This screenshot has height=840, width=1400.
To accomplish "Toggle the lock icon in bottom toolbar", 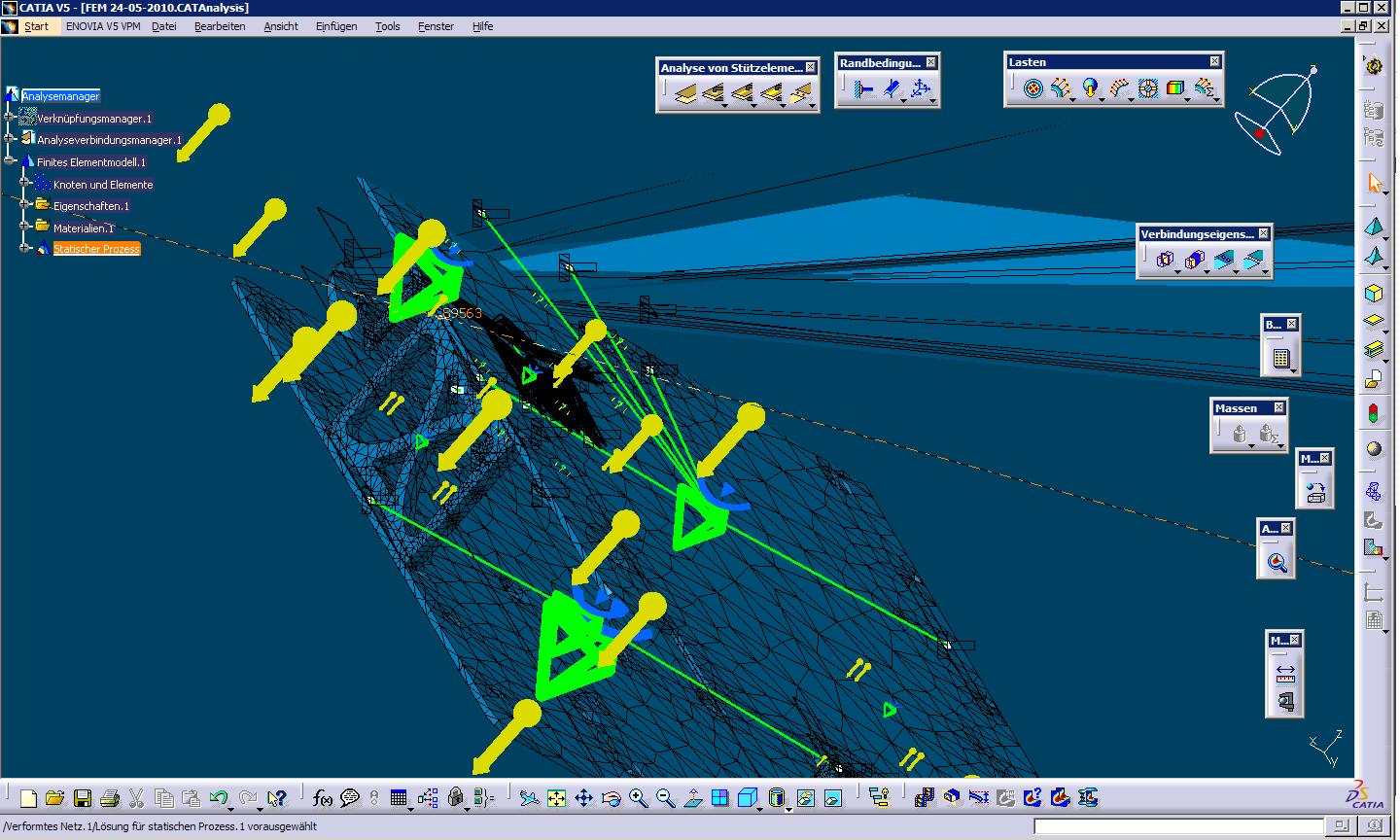I will click(x=455, y=799).
